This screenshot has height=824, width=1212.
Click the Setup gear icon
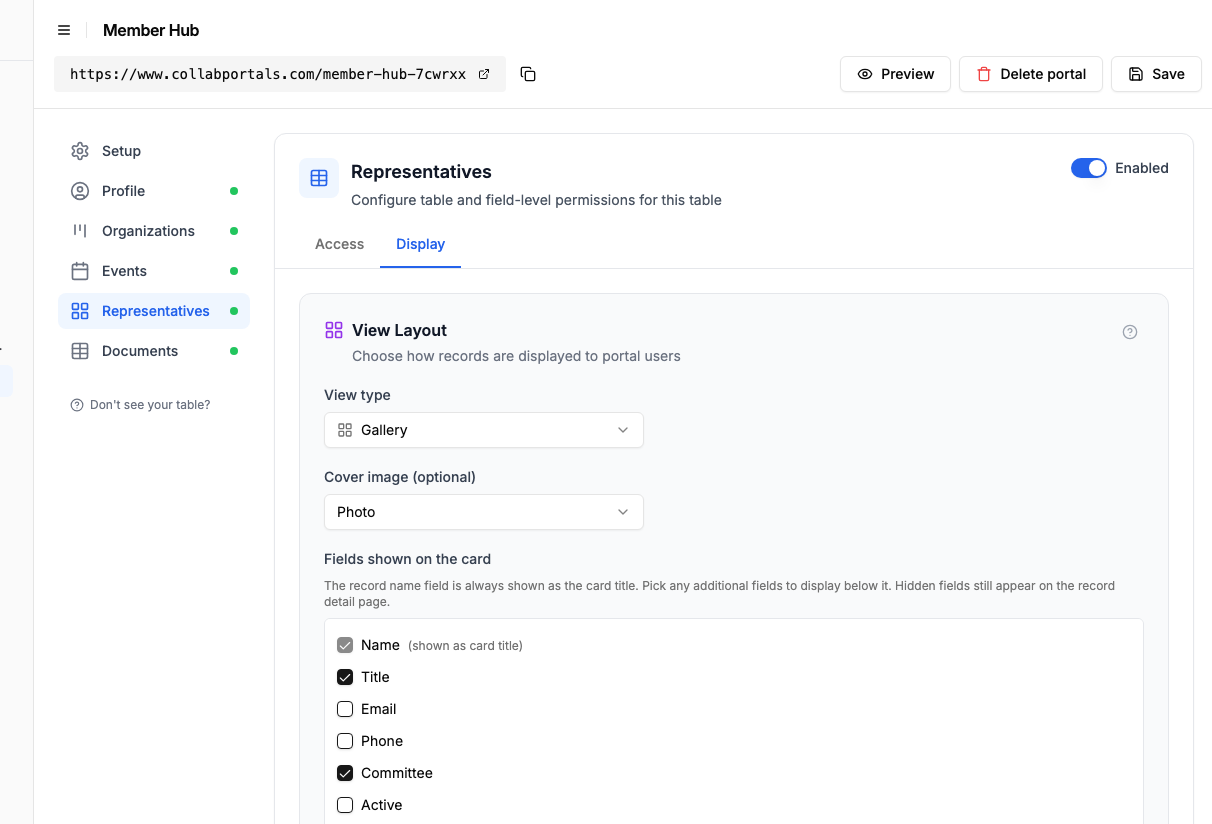pos(80,151)
